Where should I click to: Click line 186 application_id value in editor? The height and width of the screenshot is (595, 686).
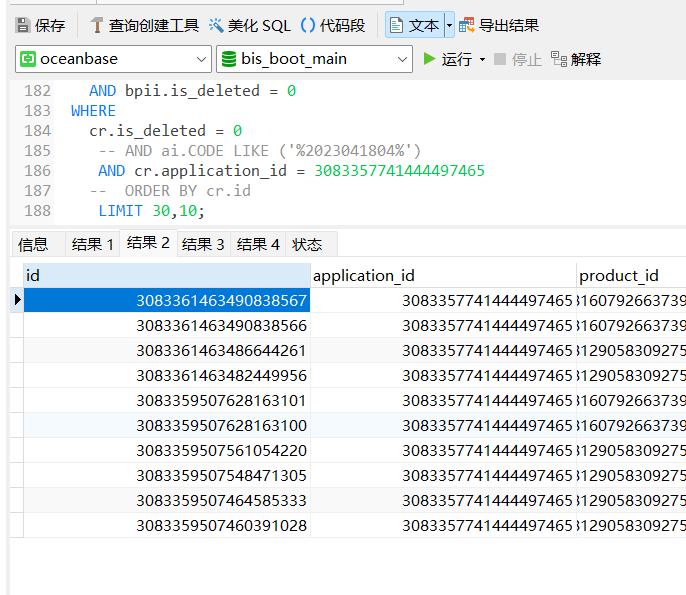(399, 171)
